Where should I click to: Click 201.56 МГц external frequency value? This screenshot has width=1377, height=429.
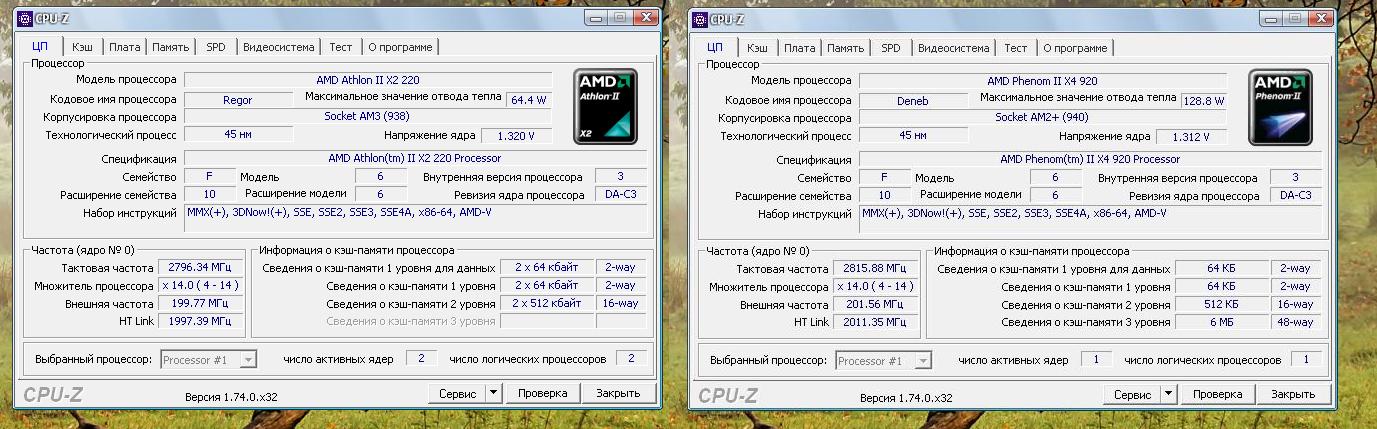[x=875, y=304]
